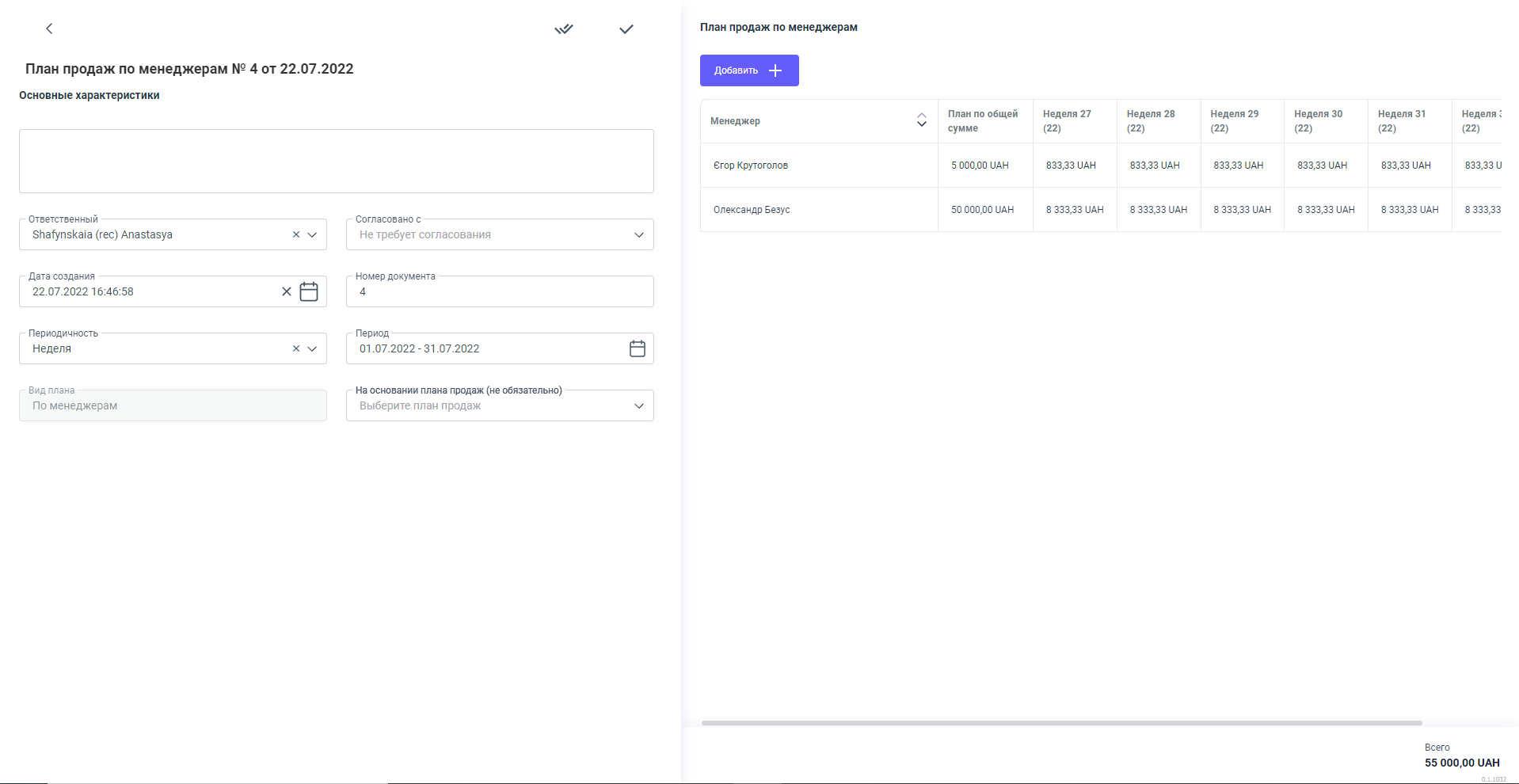Open the Согласовано с dropdown

click(x=638, y=234)
